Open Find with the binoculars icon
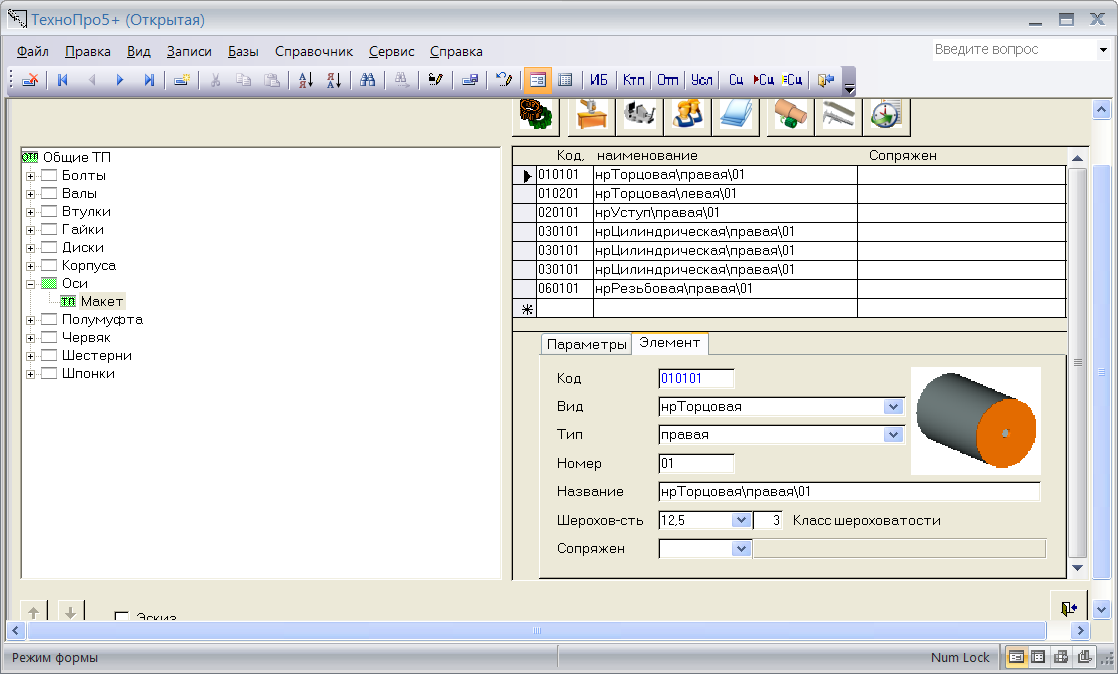1118x674 pixels. pyautogui.click(x=368, y=80)
